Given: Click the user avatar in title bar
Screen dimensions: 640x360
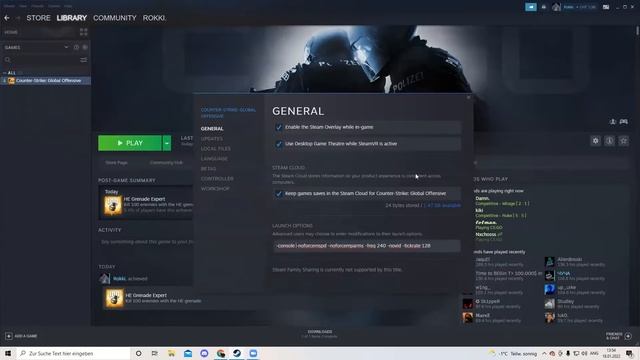Looking at the screenshot, I should 556,7.
